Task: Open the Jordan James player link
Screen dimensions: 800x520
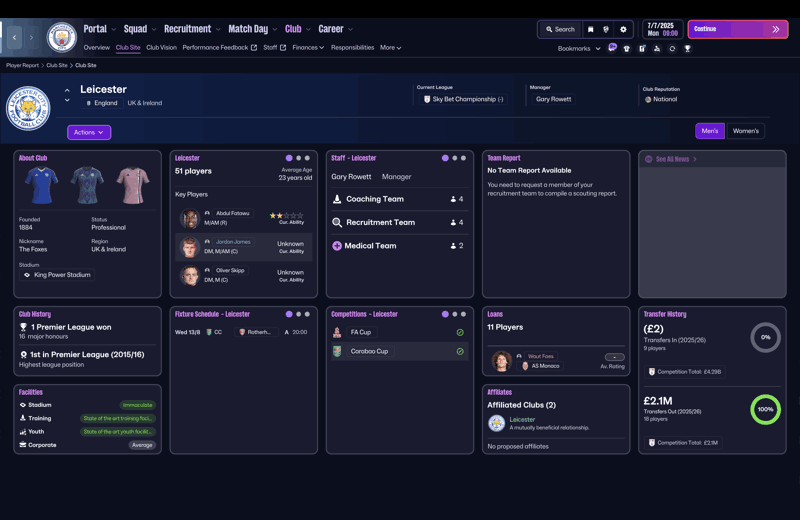Action: click(x=233, y=242)
